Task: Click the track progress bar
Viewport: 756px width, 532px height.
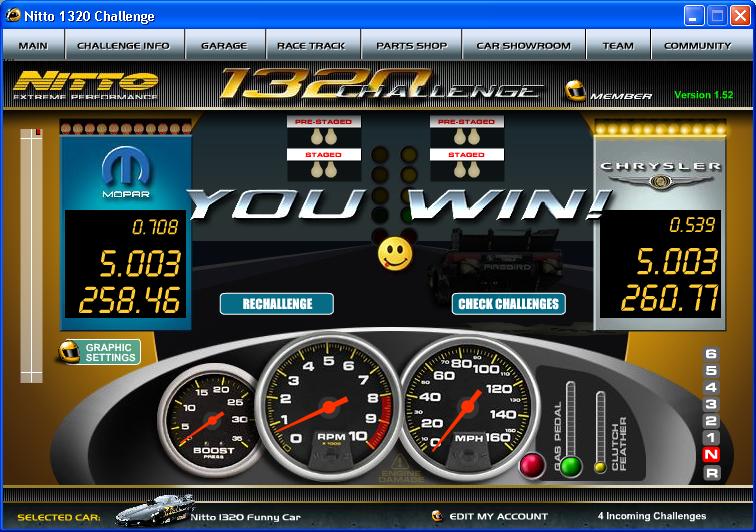Action: (x=31, y=256)
